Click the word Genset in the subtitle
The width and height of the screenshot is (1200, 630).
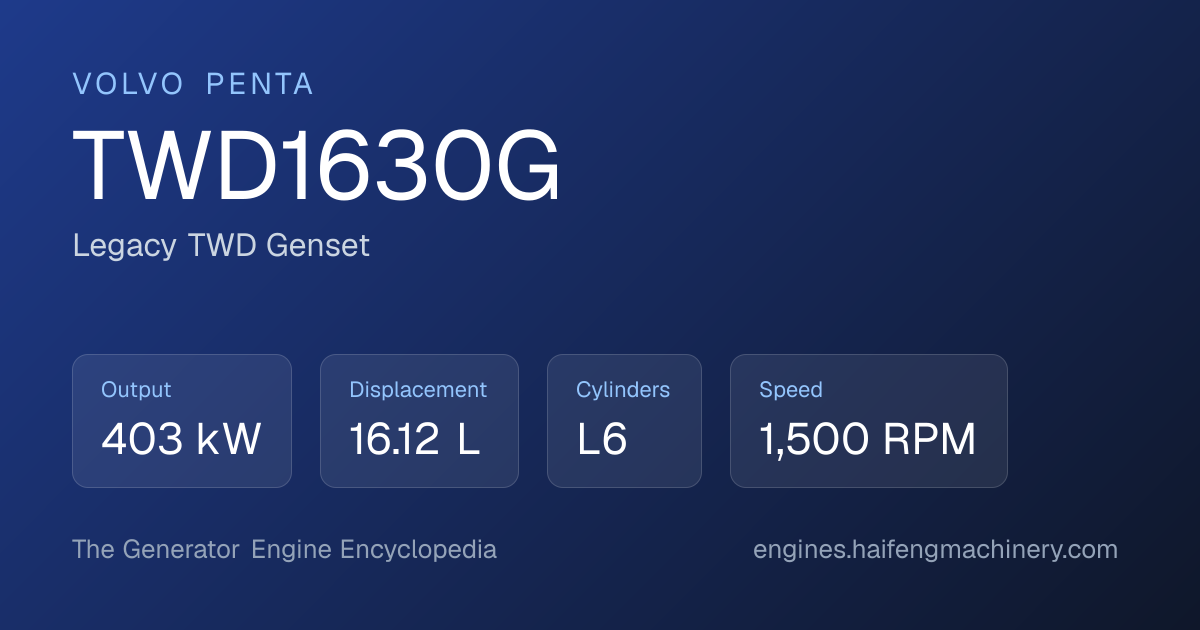click(x=318, y=246)
